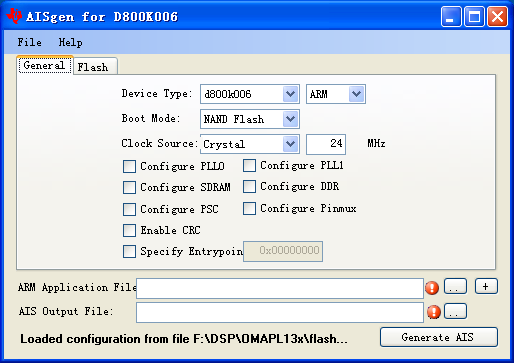The image size is (514, 363).
Task: Check the Configure SDRAM option
Action: pos(129,187)
